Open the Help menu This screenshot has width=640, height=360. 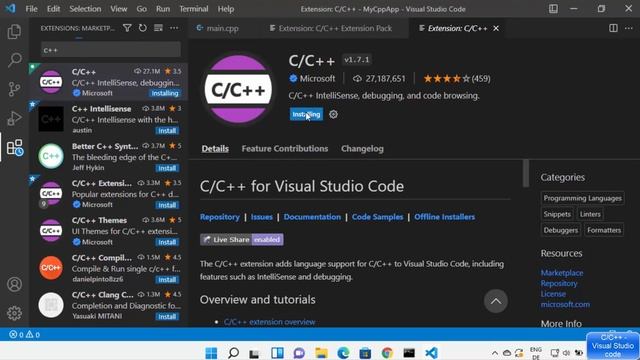(x=226, y=9)
